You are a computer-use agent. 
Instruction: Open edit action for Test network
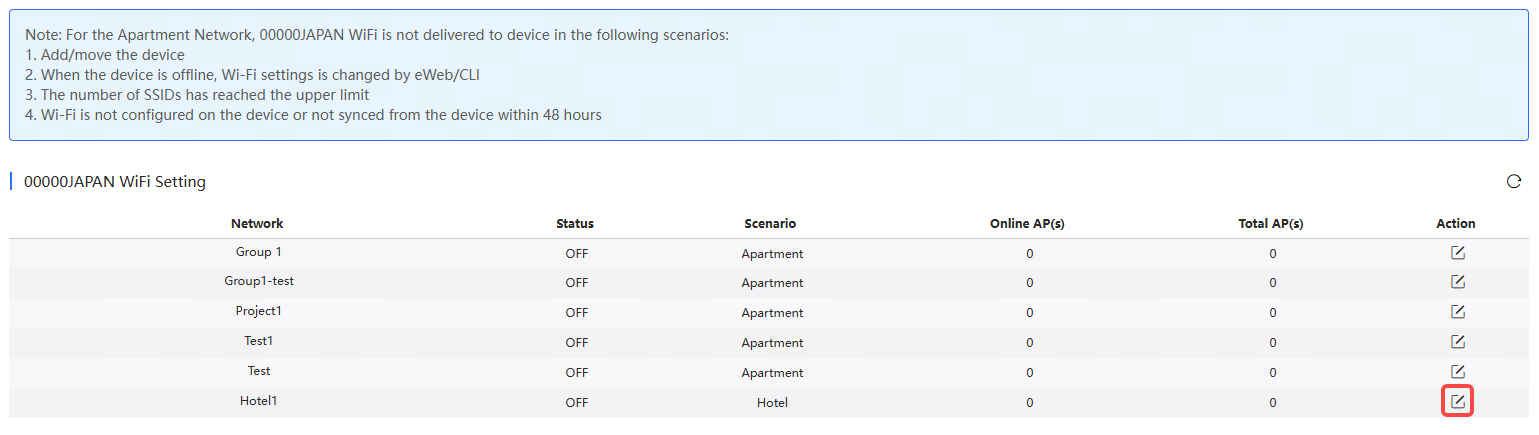point(1457,372)
